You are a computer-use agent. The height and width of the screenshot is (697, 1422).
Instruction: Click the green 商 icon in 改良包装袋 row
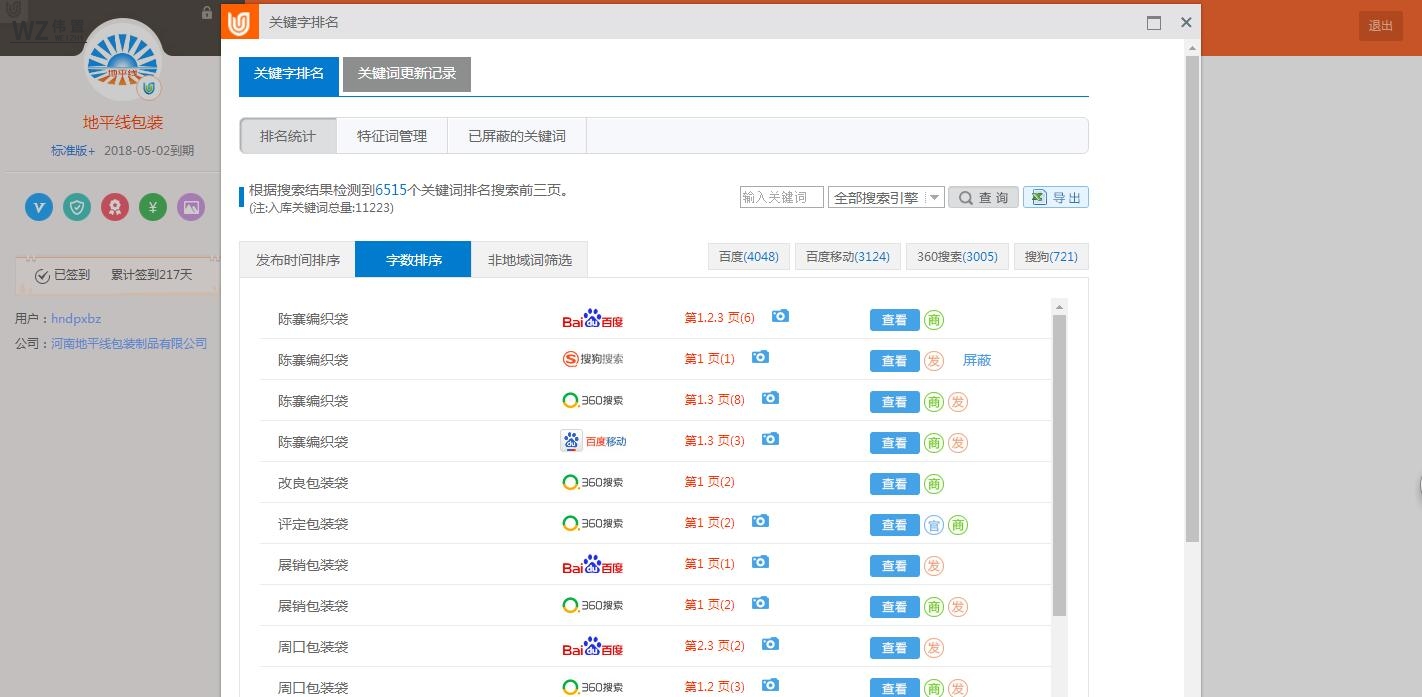point(933,484)
